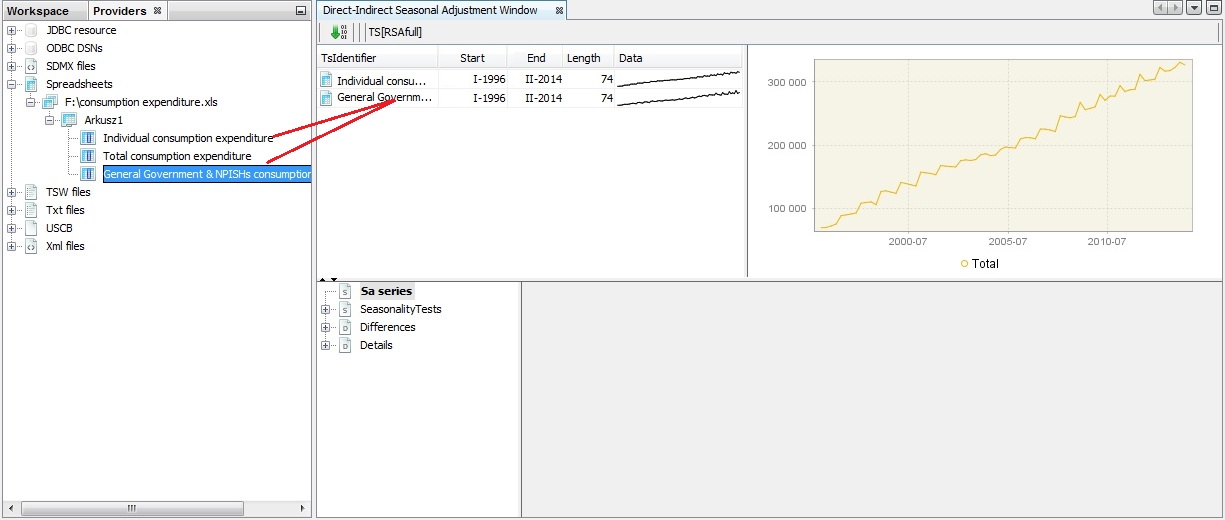This screenshot has width=1225, height=520.
Task: Minimize the Providers panel
Action: pos(301,11)
